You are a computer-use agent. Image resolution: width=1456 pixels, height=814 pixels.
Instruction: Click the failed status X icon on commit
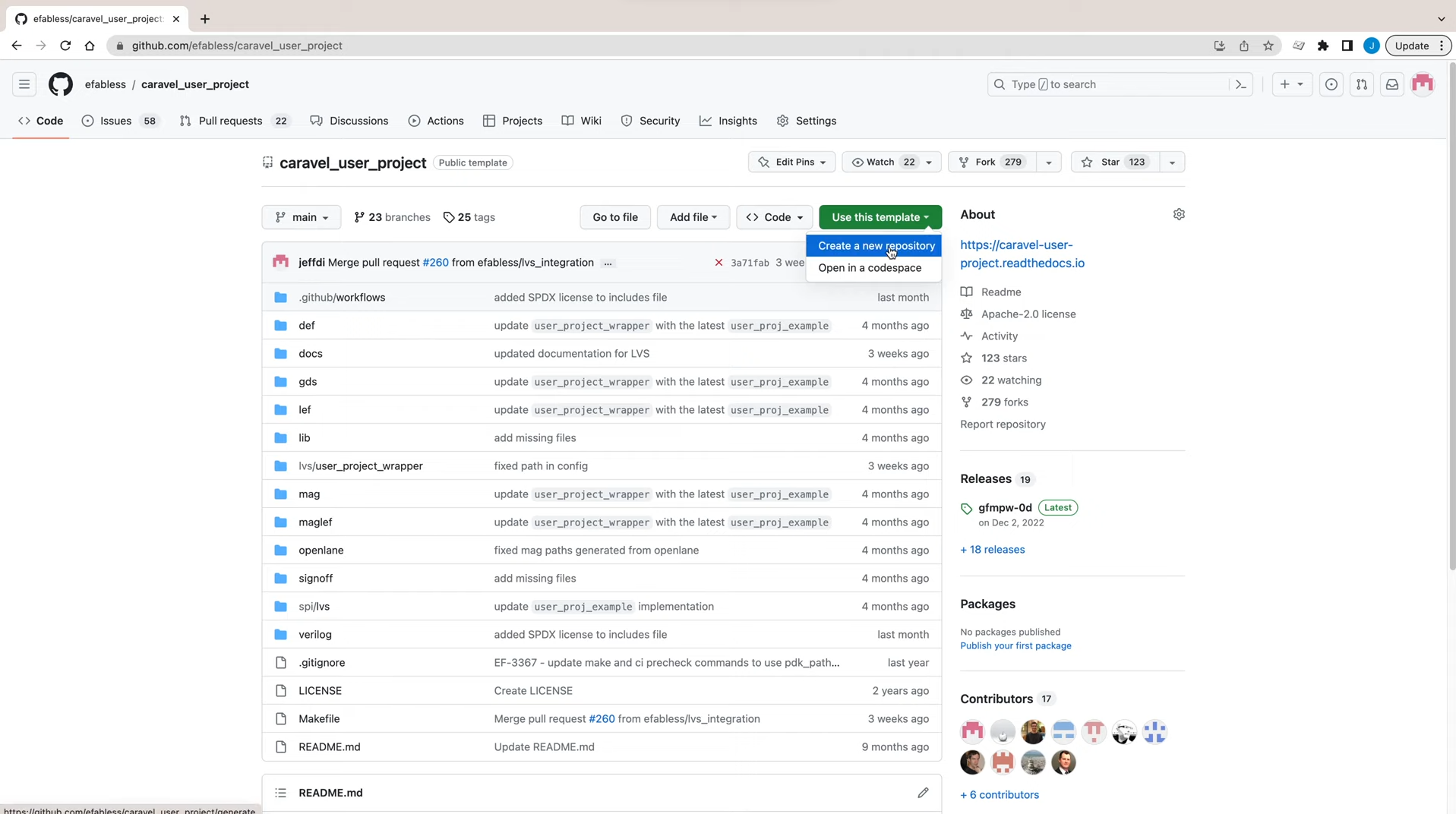point(719,263)
